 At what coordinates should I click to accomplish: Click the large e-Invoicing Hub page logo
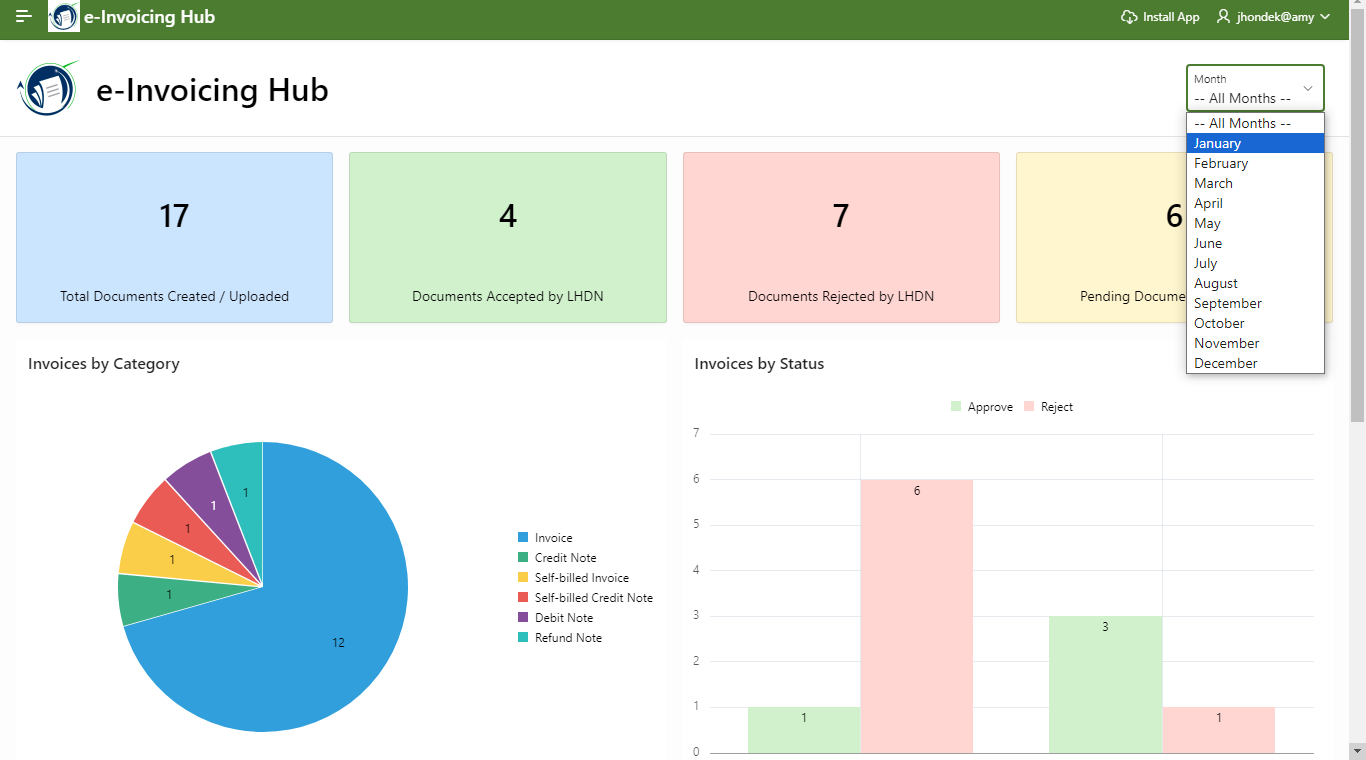pos(48,89)
